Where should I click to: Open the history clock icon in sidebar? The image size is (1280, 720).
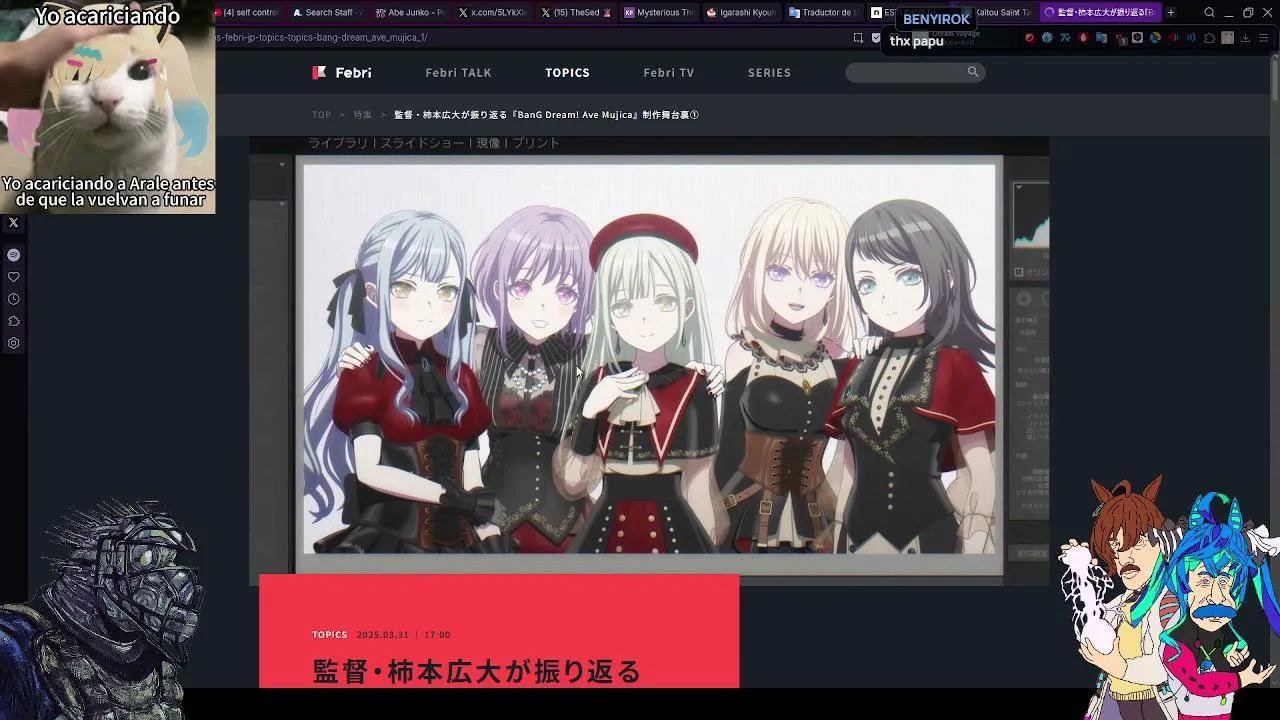(x=14, y=299)
